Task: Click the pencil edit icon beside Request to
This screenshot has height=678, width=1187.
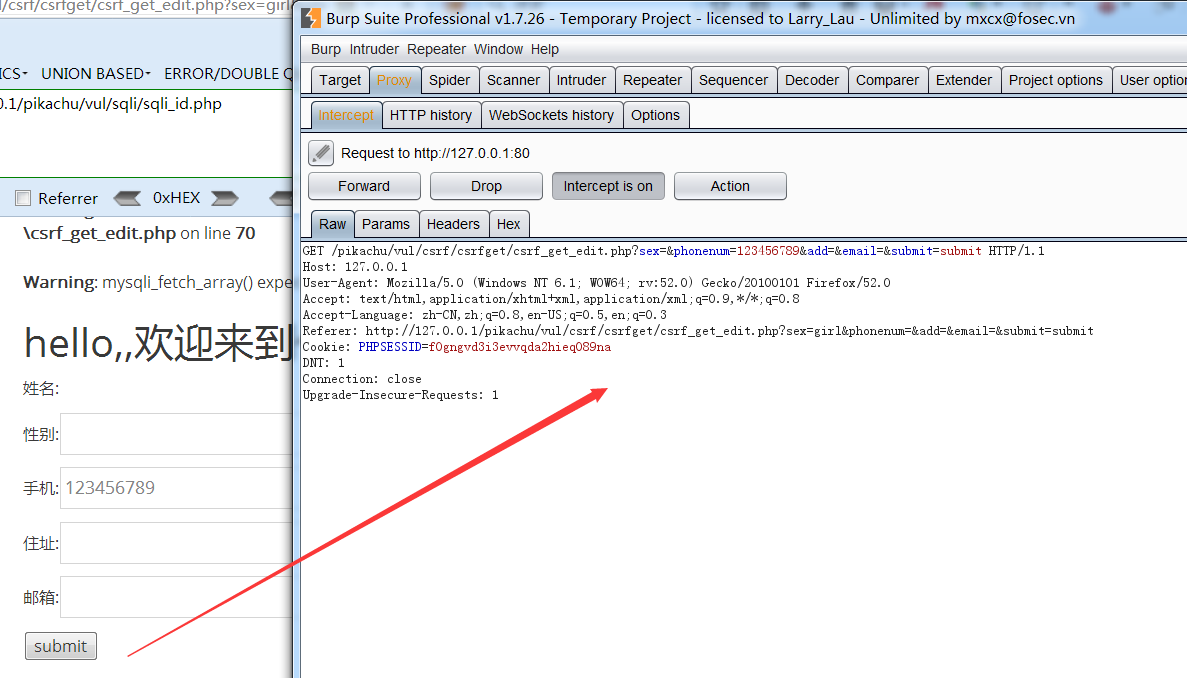Action: coord(321,153)
